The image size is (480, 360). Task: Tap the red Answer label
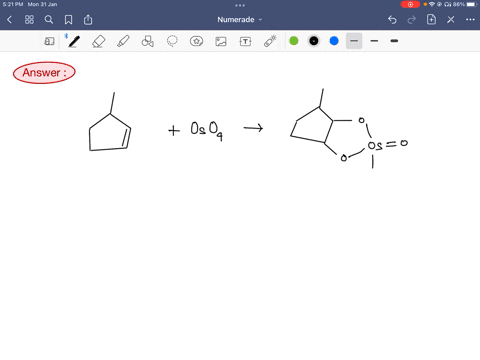[44, 72]
